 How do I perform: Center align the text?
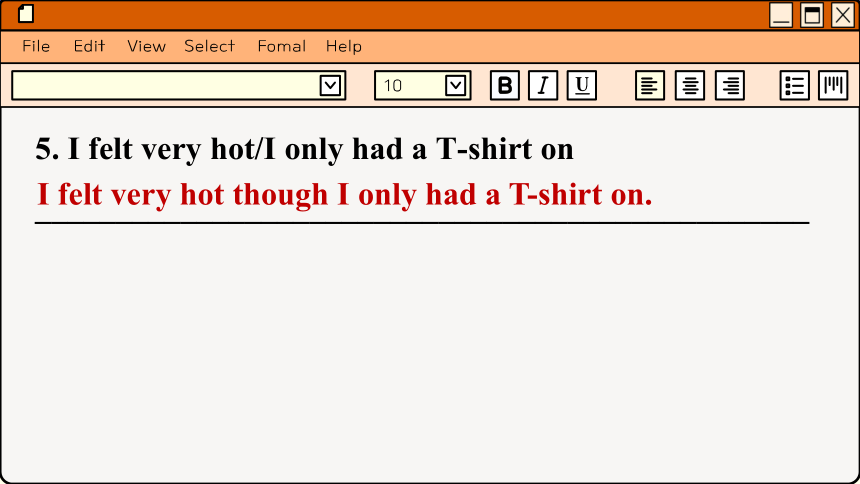click(x=690, y=85)
